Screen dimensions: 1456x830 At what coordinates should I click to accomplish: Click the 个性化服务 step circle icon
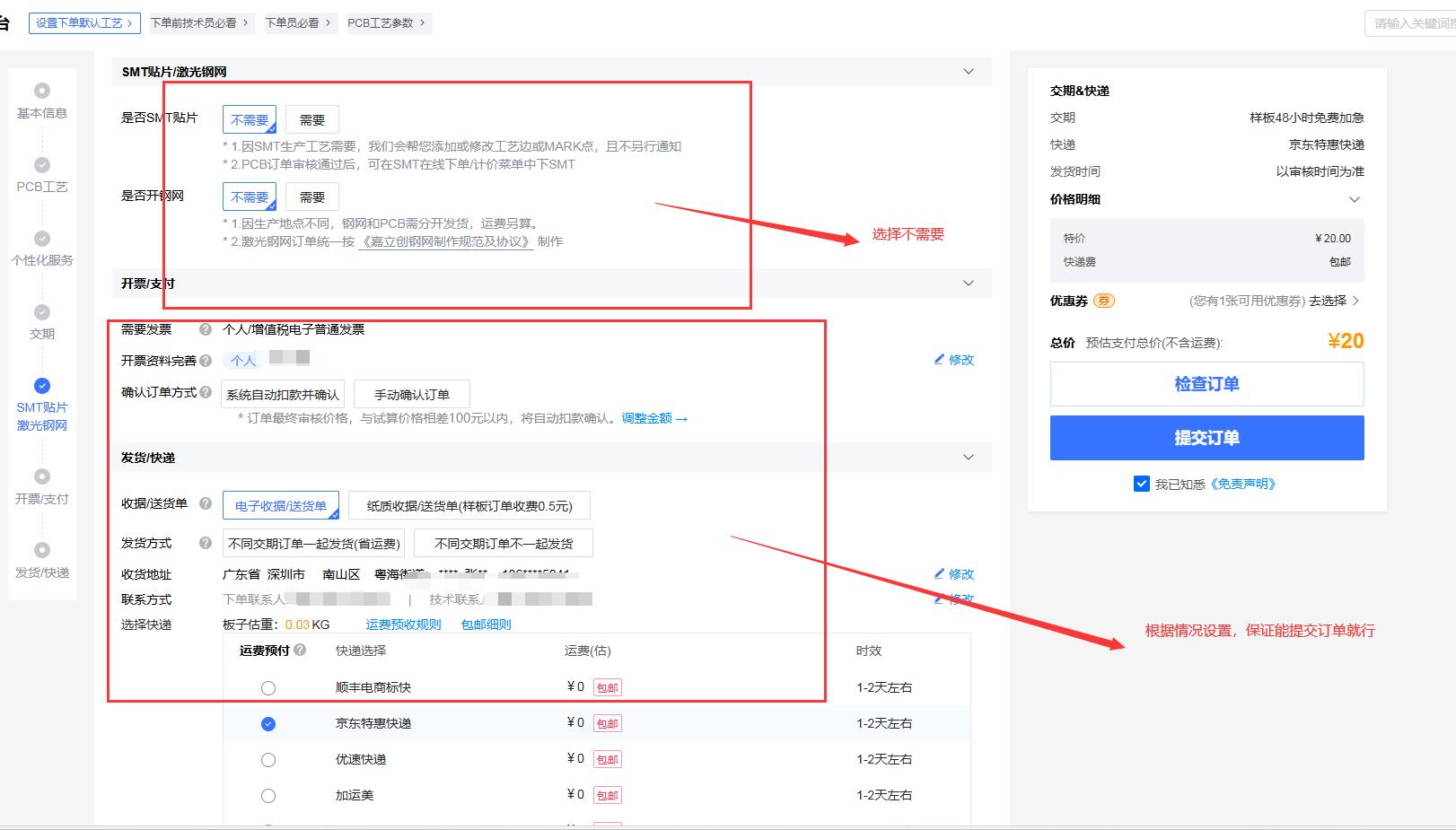42,239
